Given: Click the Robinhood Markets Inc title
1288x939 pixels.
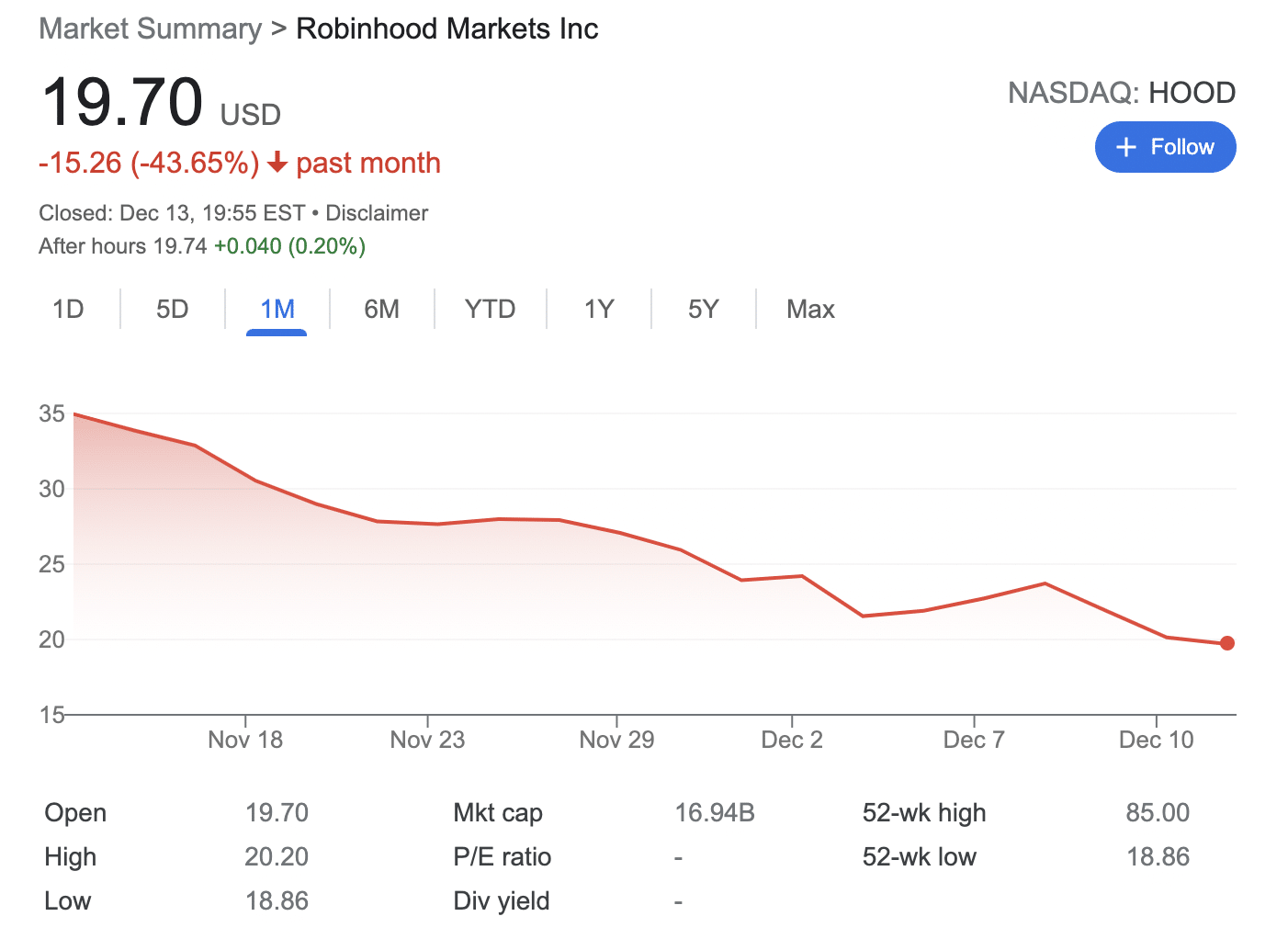Looking at the screenshot, I should pos(447,28).
